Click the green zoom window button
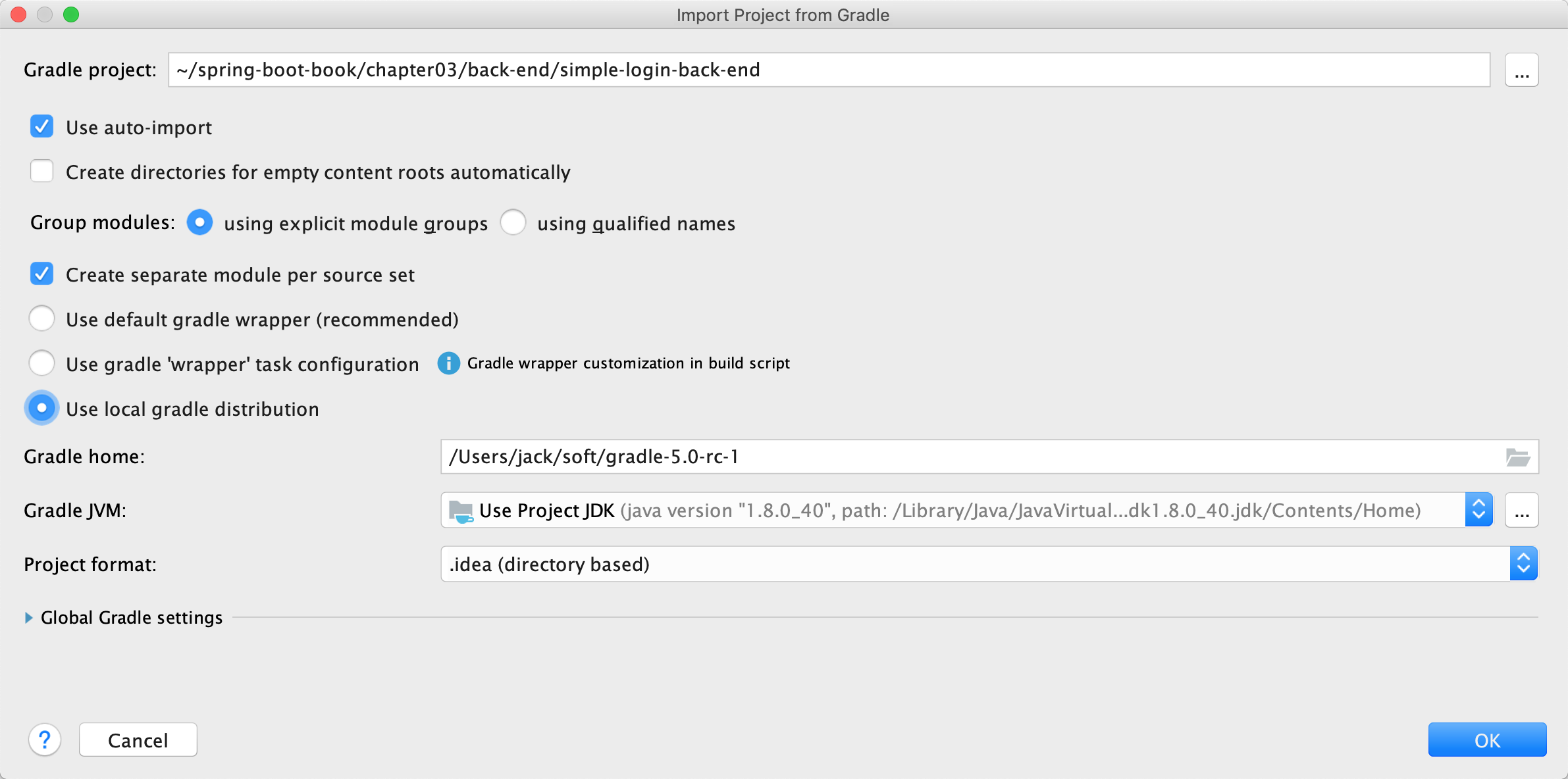Viewport: 1568px width, 779px height. point(71,14)
